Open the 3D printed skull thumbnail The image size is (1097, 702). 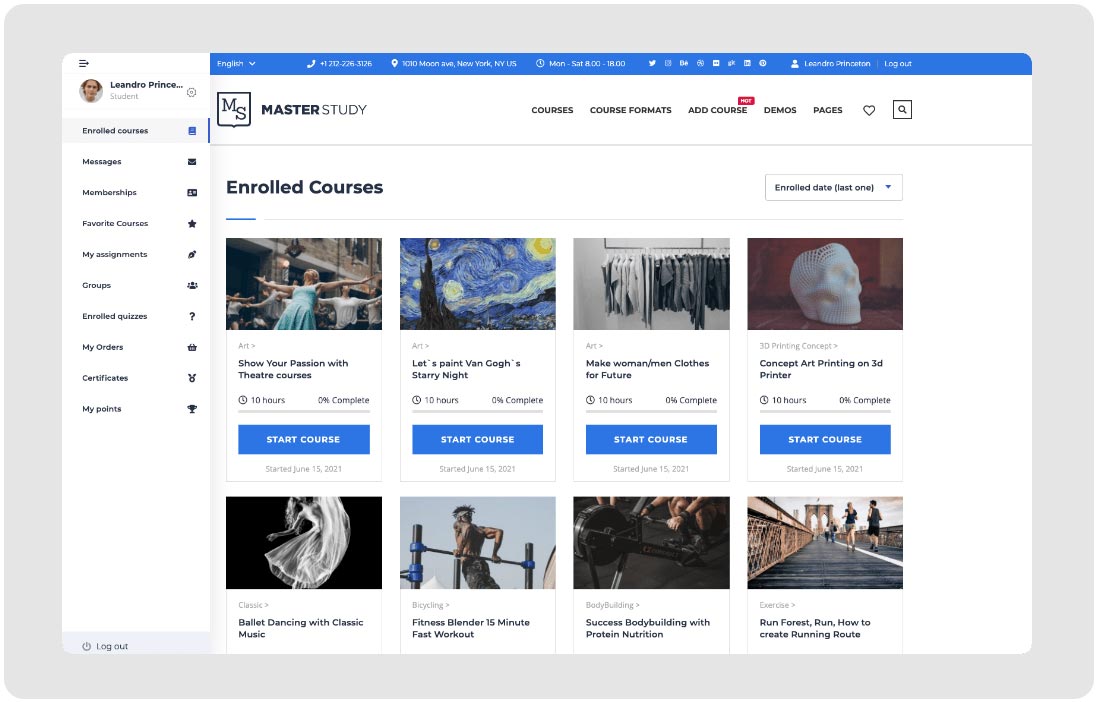(x=825, y=284)
